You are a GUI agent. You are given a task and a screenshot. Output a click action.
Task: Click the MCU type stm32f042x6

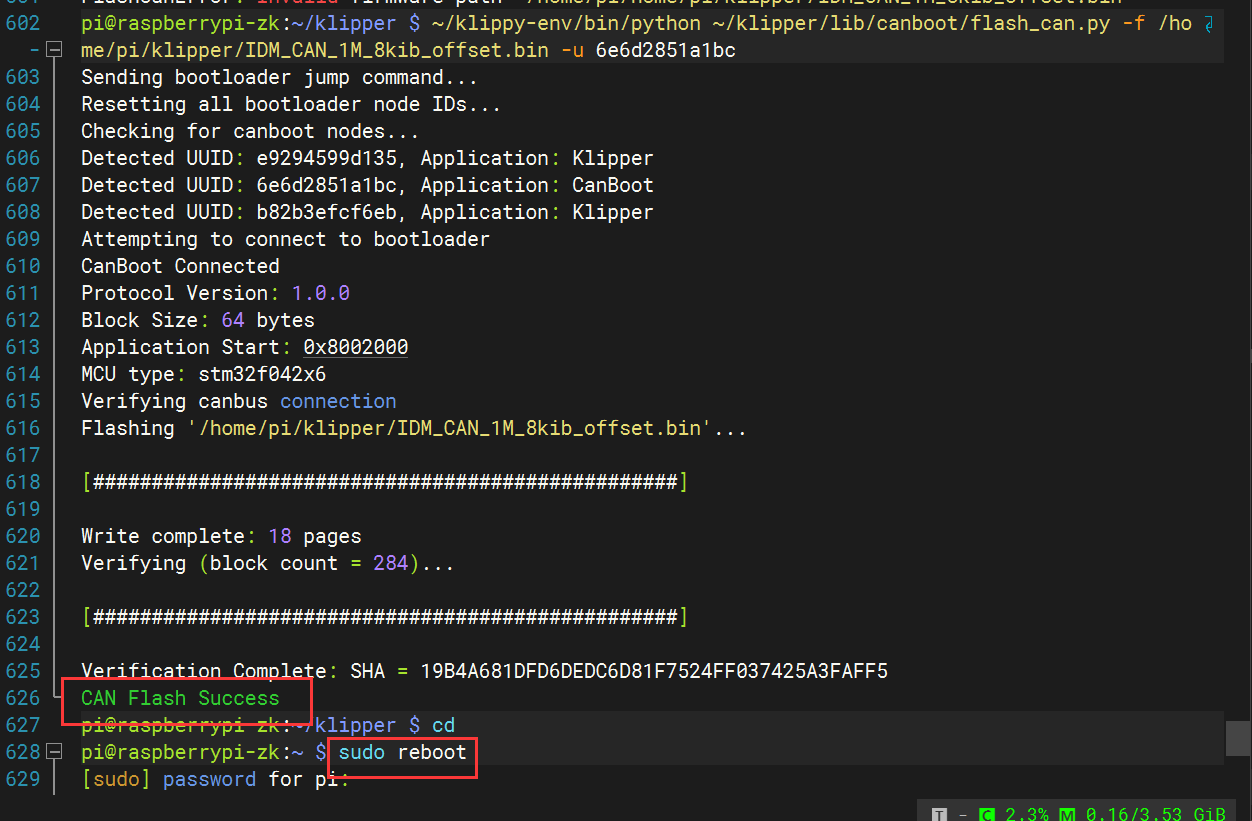point(262,374)
